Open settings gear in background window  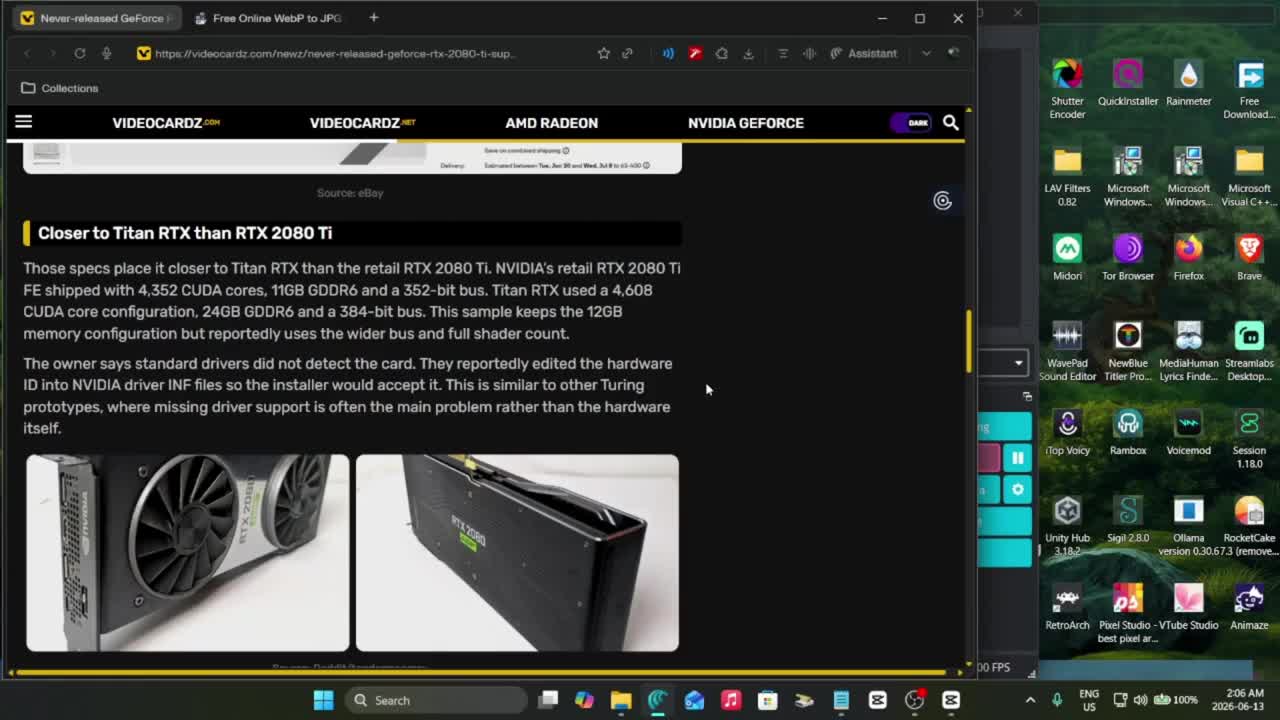pyautogui.click(x=1017, y=490)
